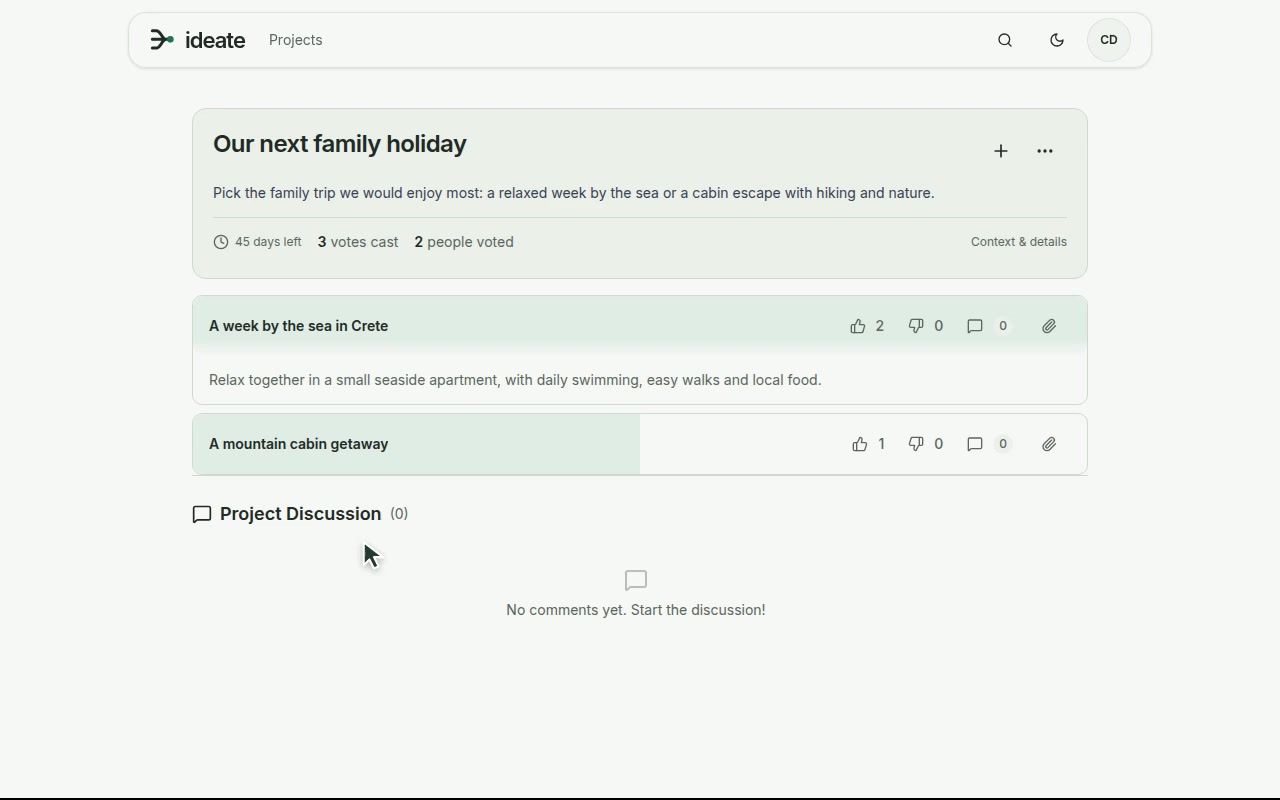Open the Projects nav link
Image resolution: width=1280 pixels, height=800 pixels.
[295, 40]
